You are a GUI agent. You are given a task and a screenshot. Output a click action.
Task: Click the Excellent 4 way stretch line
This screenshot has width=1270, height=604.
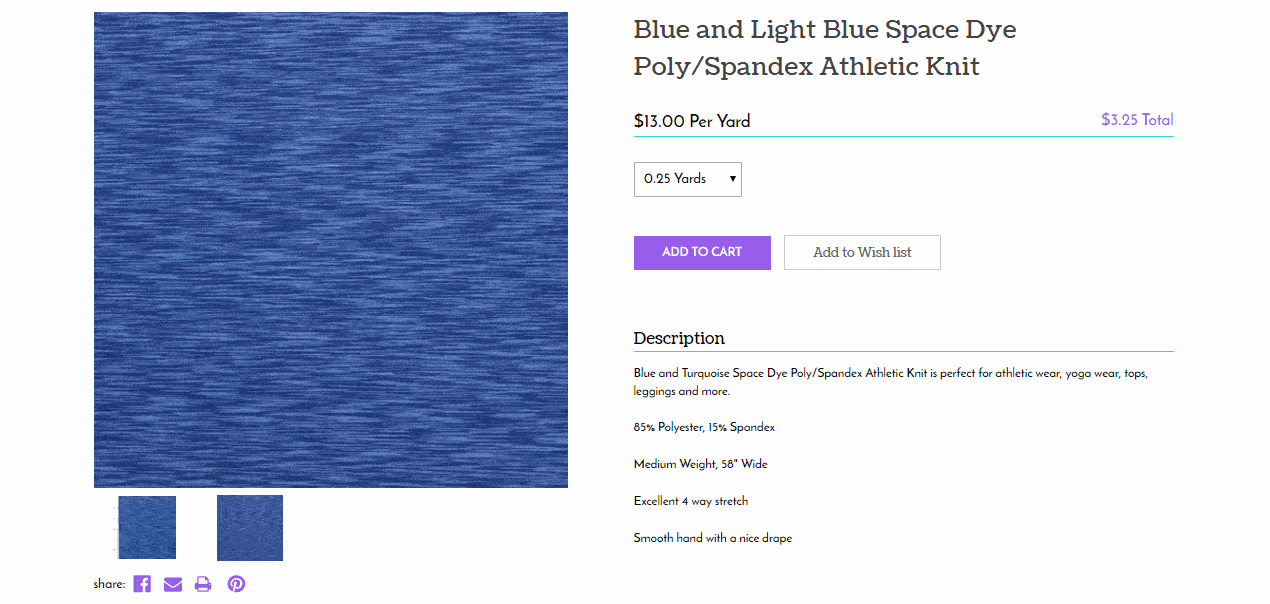pos(691,501)
